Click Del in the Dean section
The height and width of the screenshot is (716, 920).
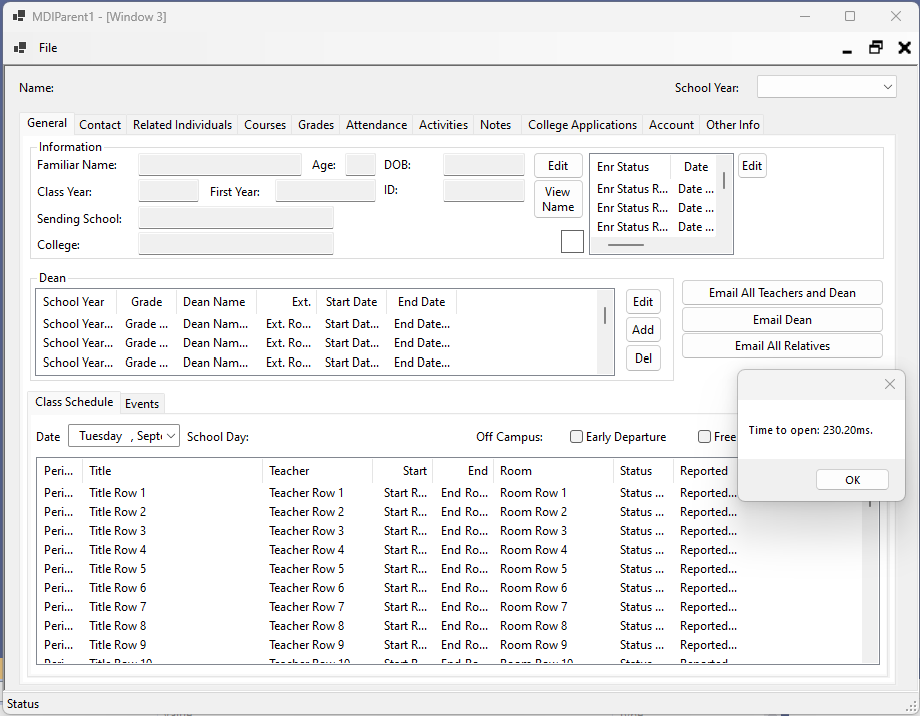[x=643, y=358]
